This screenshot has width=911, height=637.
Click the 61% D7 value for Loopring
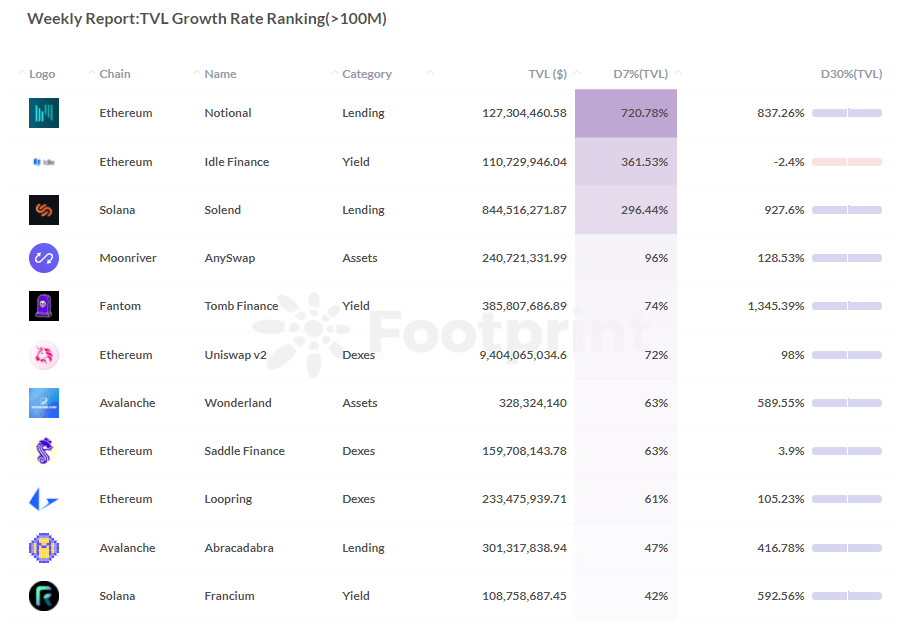point(656,499)
